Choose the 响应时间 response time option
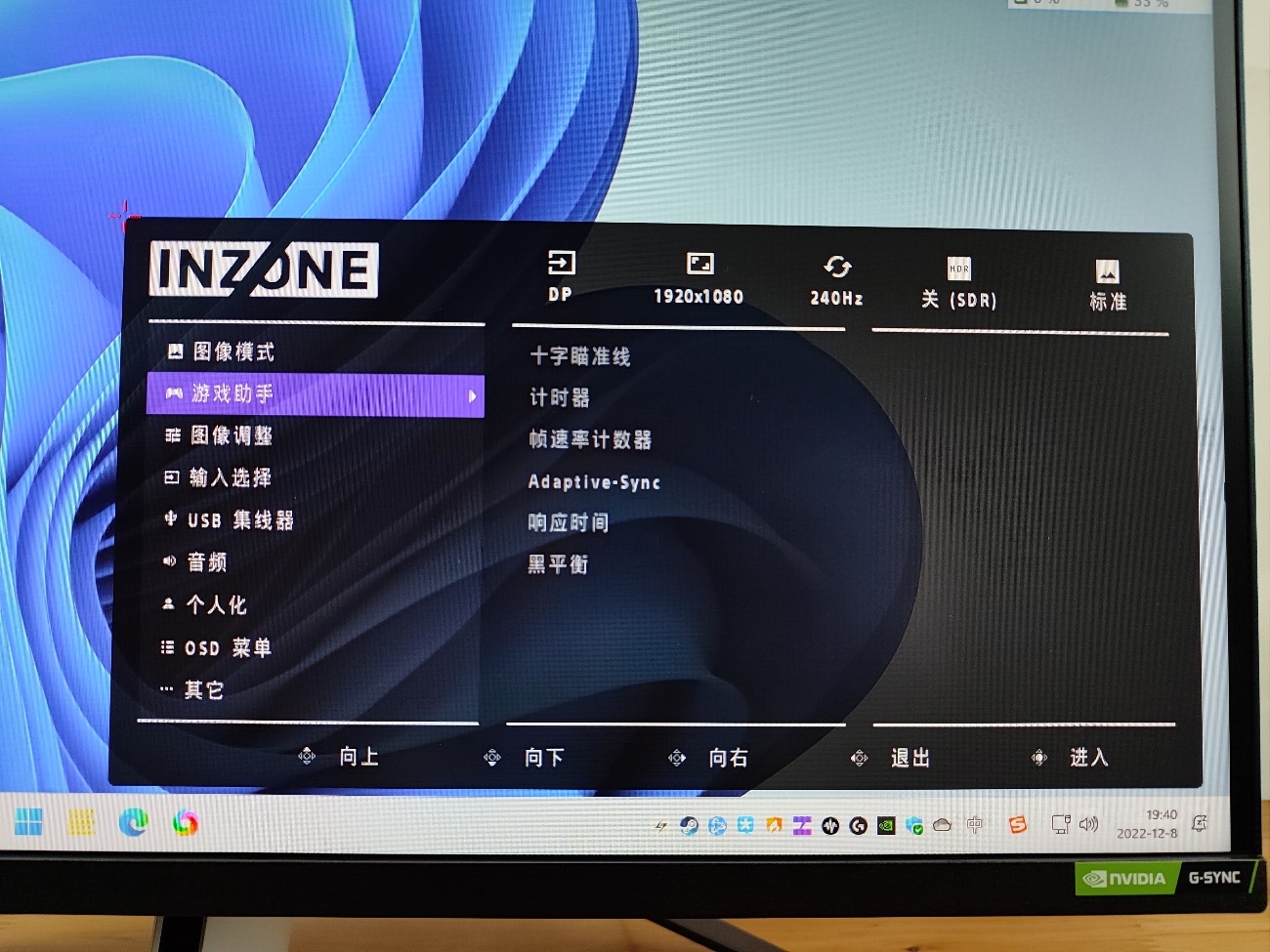The width and height of the screenshot is (1270, 952). pyautogui.click(x=569, y=522)
